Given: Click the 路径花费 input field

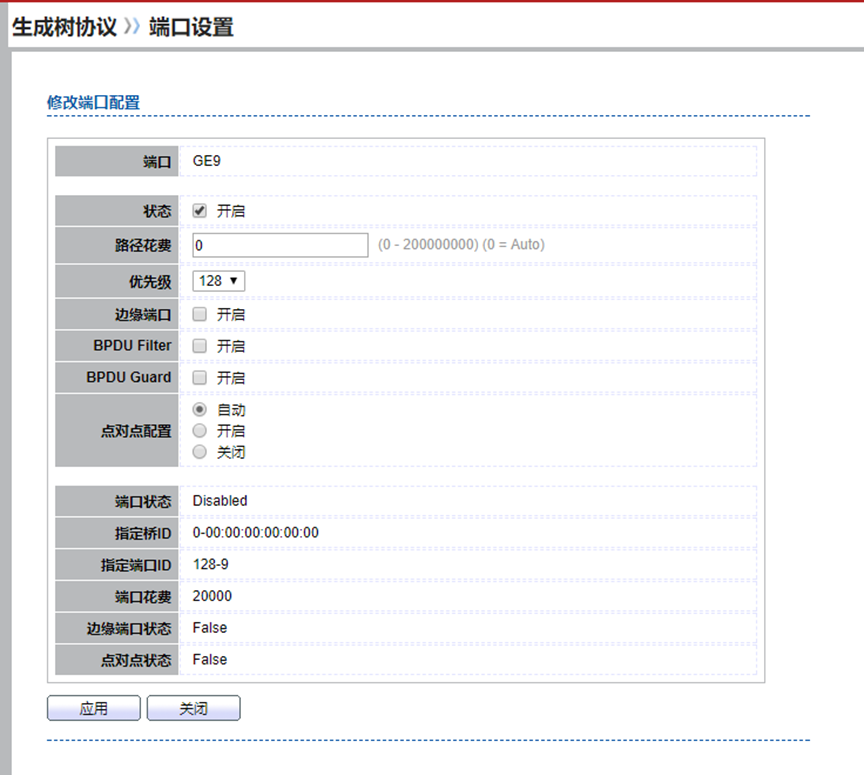Looking at the screenshot, I should coord(280,245).
